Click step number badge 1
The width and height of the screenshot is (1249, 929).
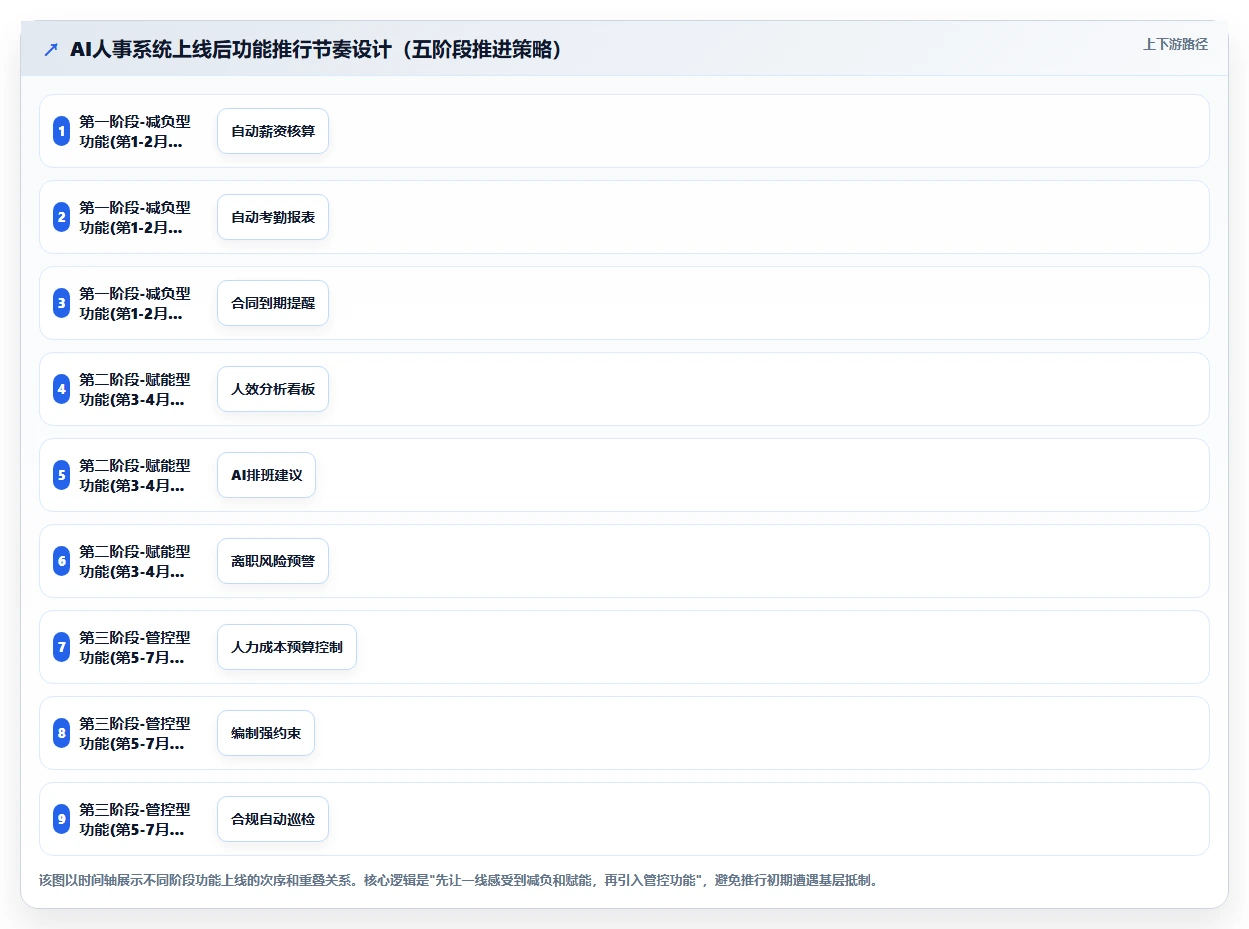tap(61, 131)
